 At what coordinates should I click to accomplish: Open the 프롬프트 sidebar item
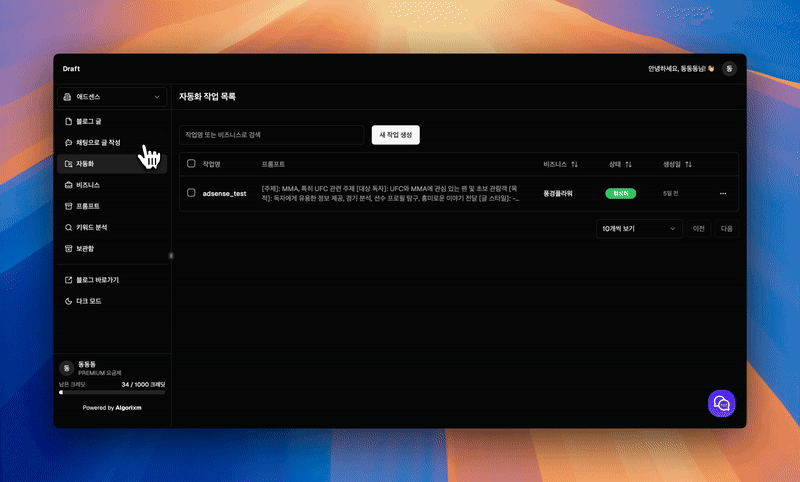[112, 206]
